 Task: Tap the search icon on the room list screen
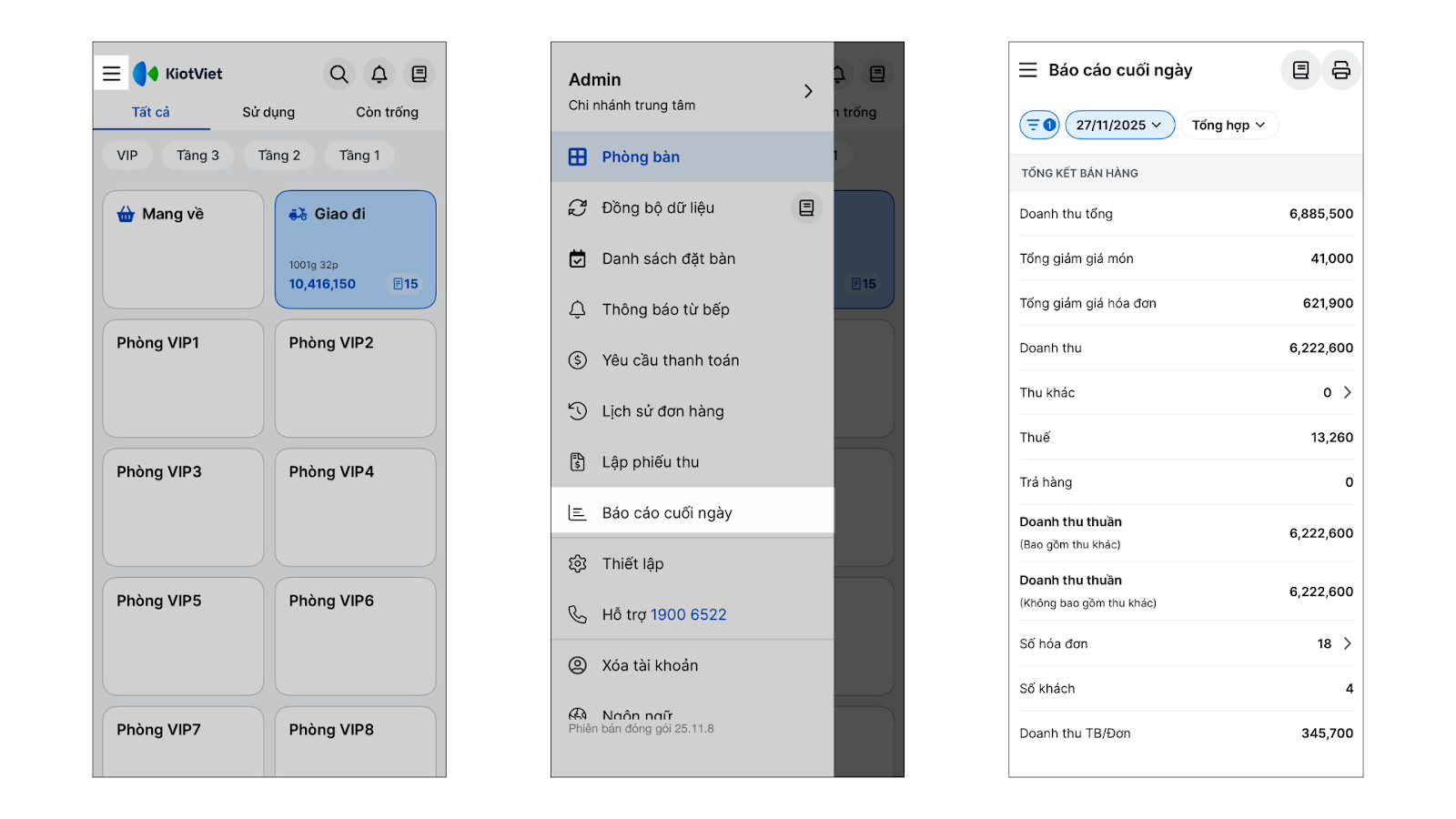(339, 74)
